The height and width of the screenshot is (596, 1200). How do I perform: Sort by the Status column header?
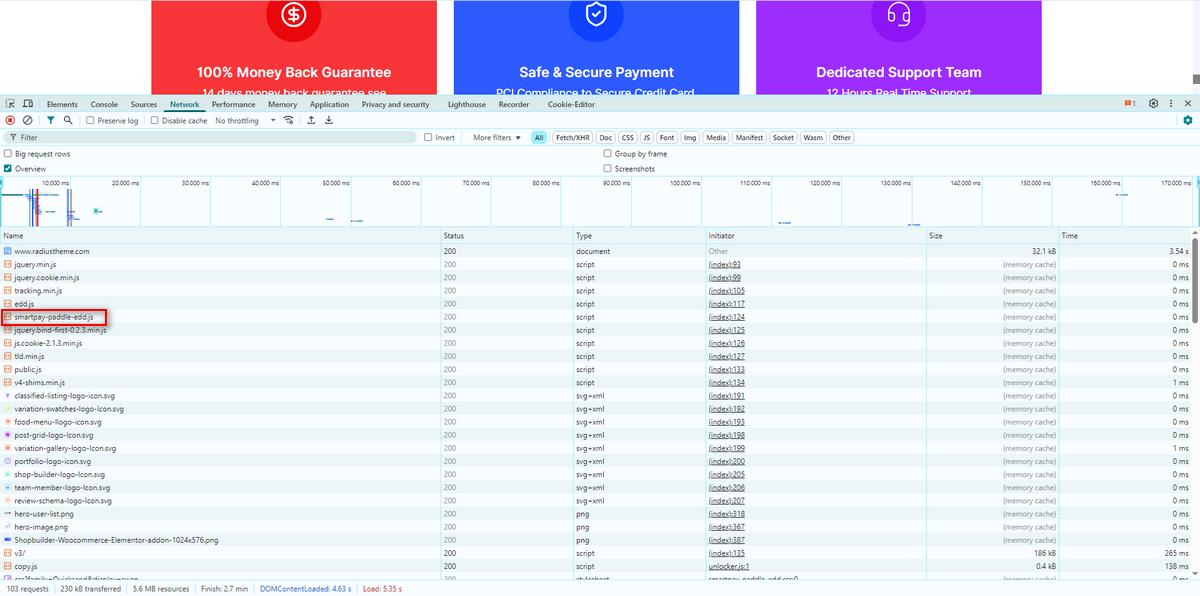(x=506, y=236)
